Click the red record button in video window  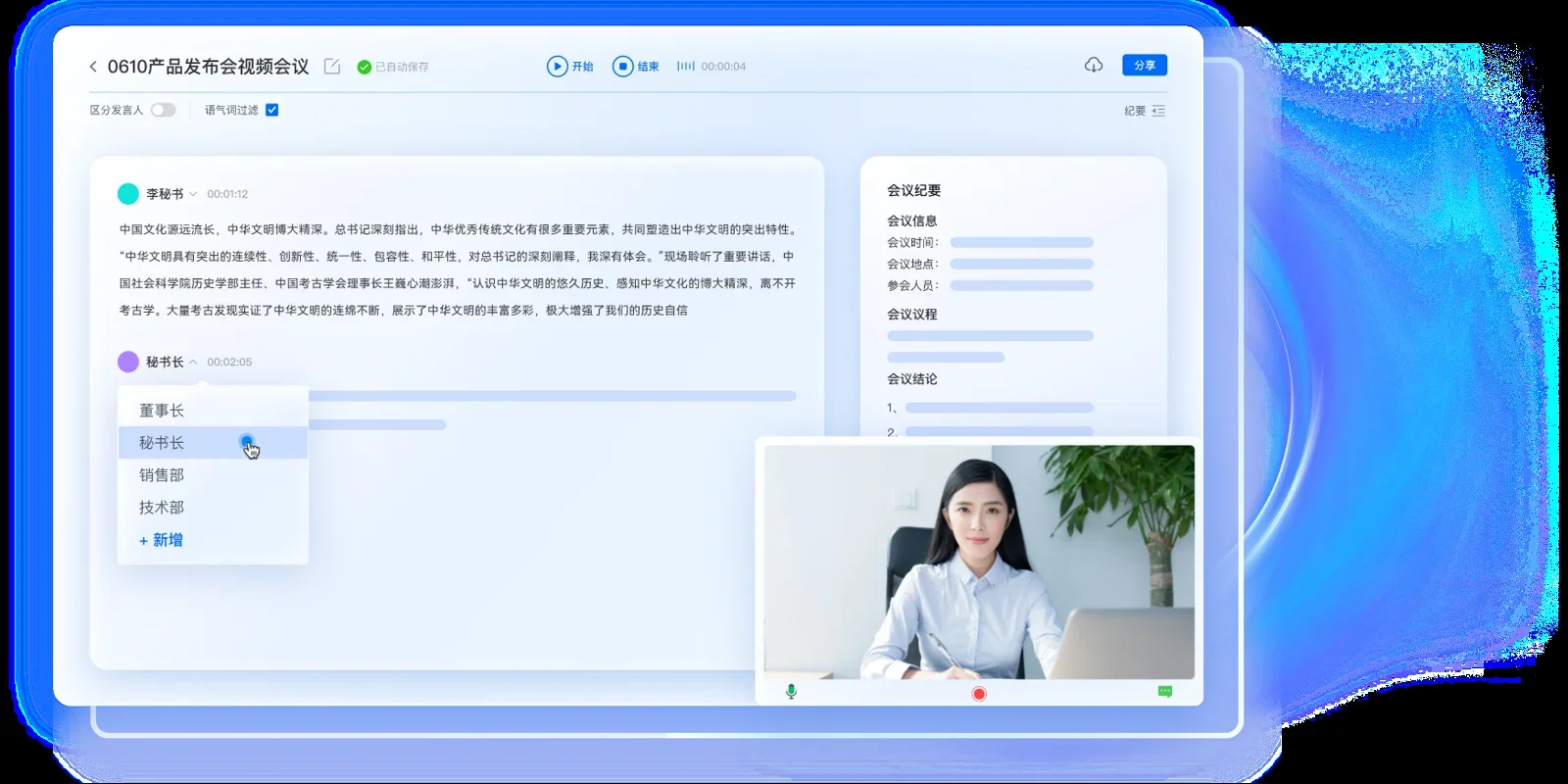tap(979, 694)
